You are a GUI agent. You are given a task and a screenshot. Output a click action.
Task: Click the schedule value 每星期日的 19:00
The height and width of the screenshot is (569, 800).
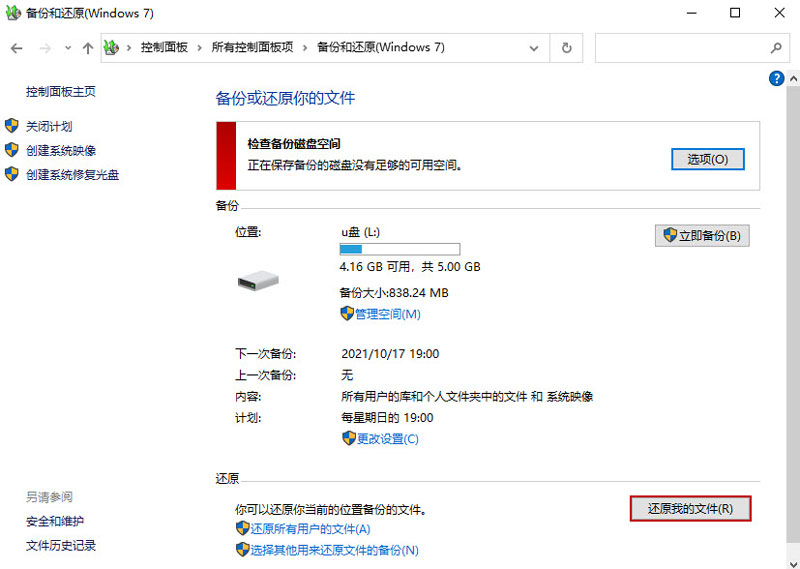387,418
